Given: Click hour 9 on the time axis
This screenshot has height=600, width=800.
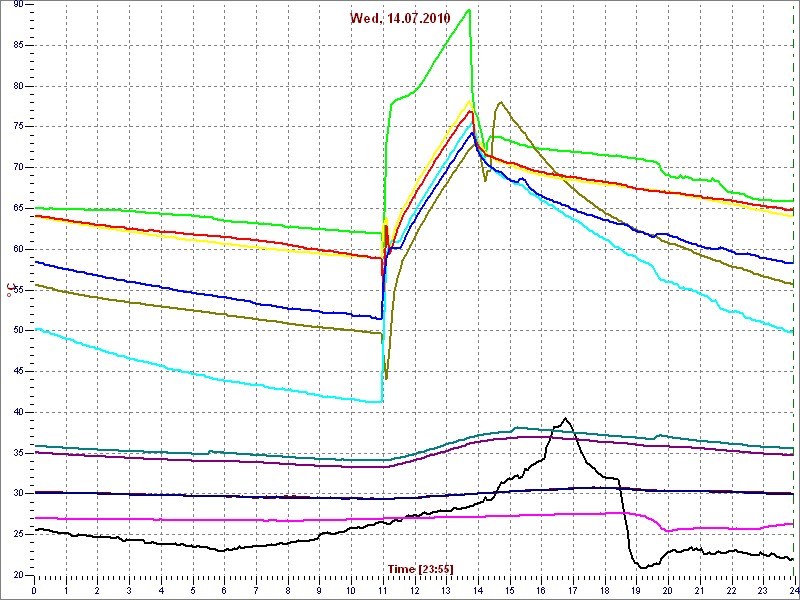Looking at the screenshot, I should (x=318, y=590).
